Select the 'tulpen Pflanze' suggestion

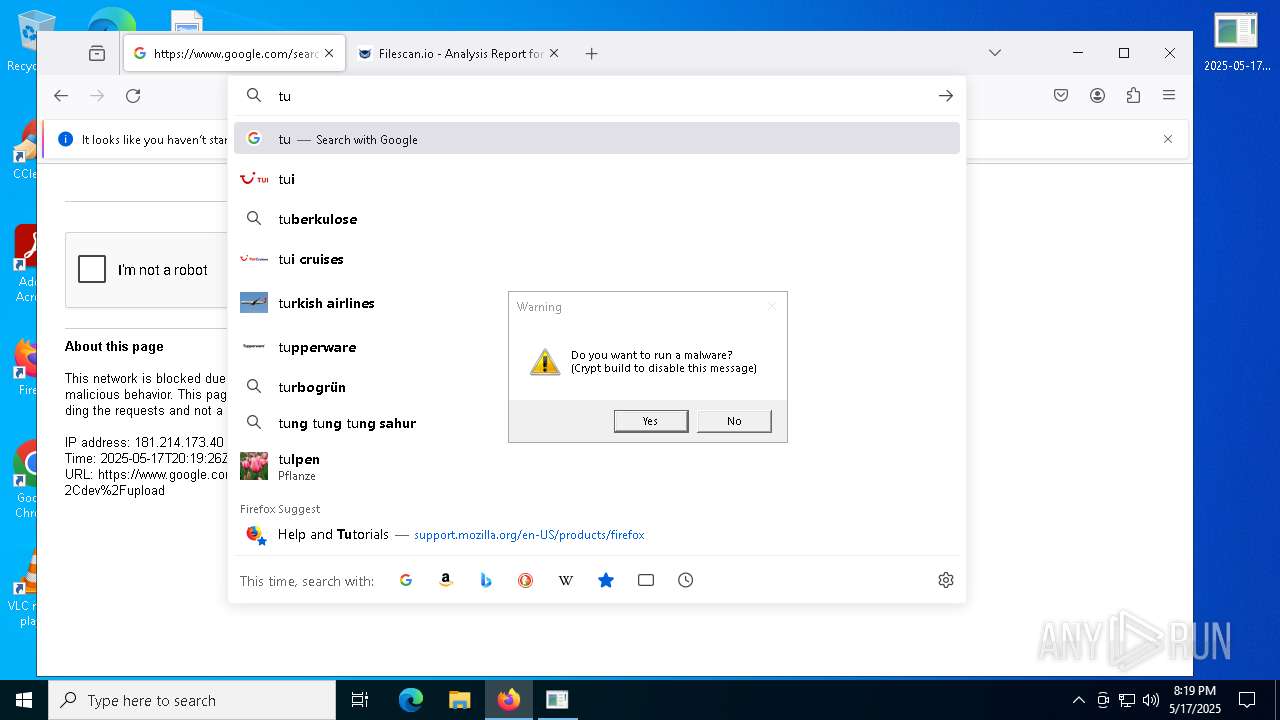(x=597, y=467)
